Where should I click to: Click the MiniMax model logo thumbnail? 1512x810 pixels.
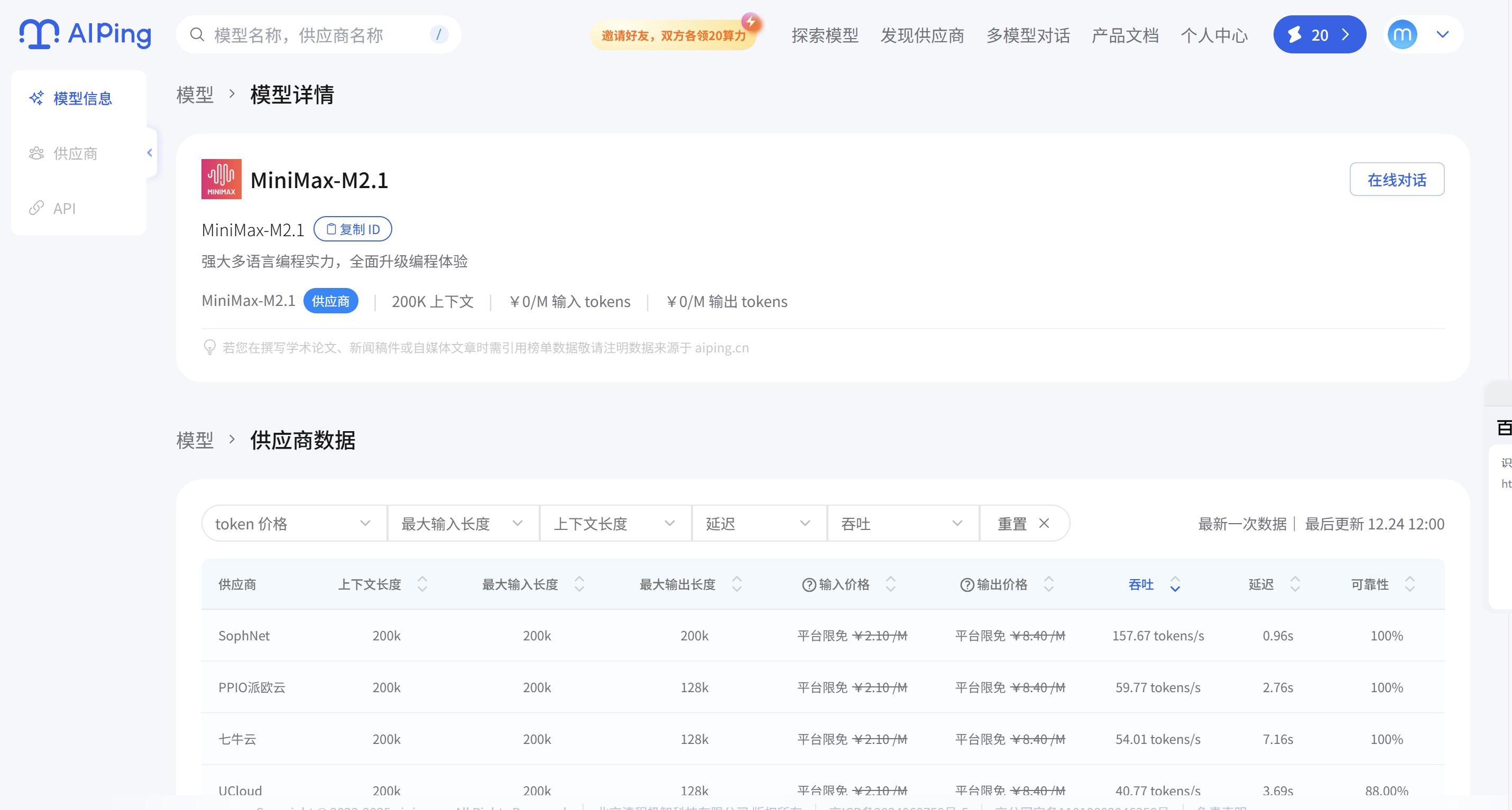[x=222, y=179]
